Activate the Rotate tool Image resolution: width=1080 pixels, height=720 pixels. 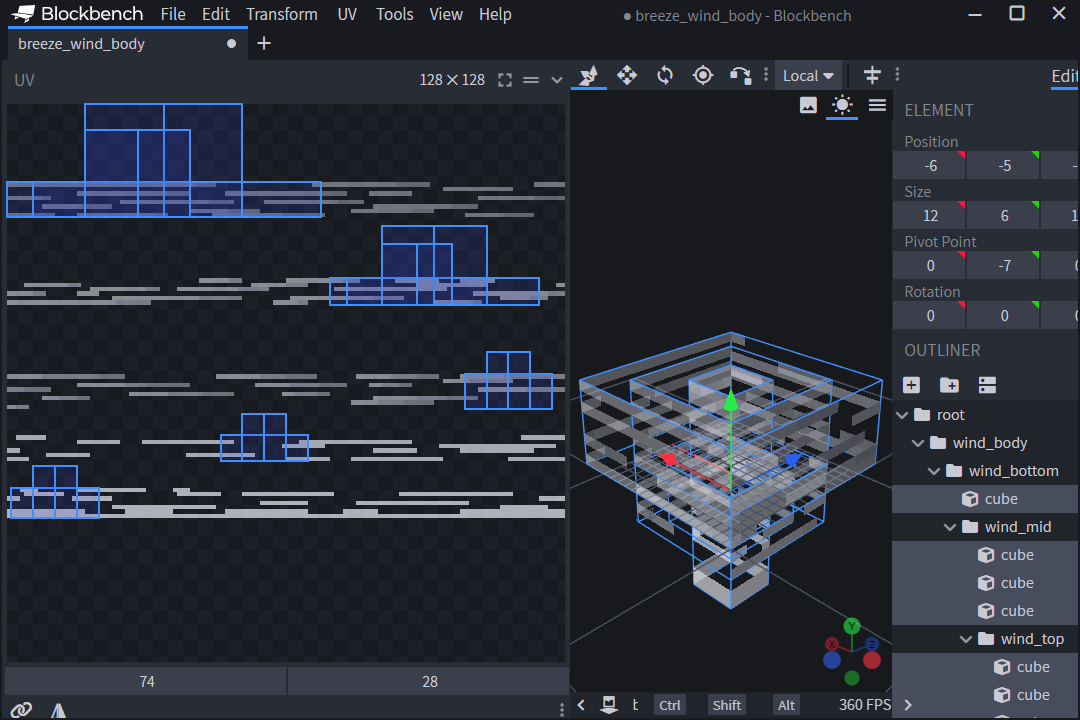665,75
